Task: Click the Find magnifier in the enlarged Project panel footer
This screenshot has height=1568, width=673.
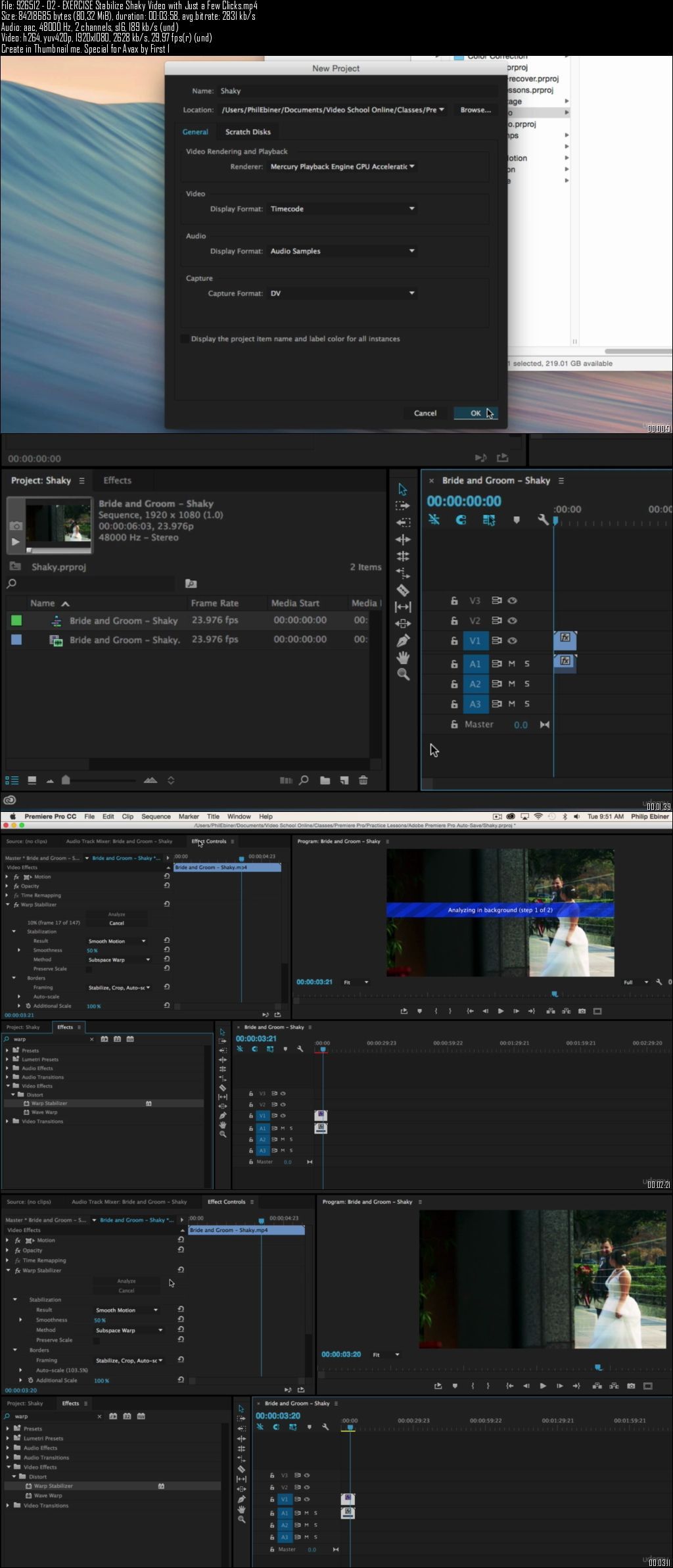Action: (x=304, y=780)
